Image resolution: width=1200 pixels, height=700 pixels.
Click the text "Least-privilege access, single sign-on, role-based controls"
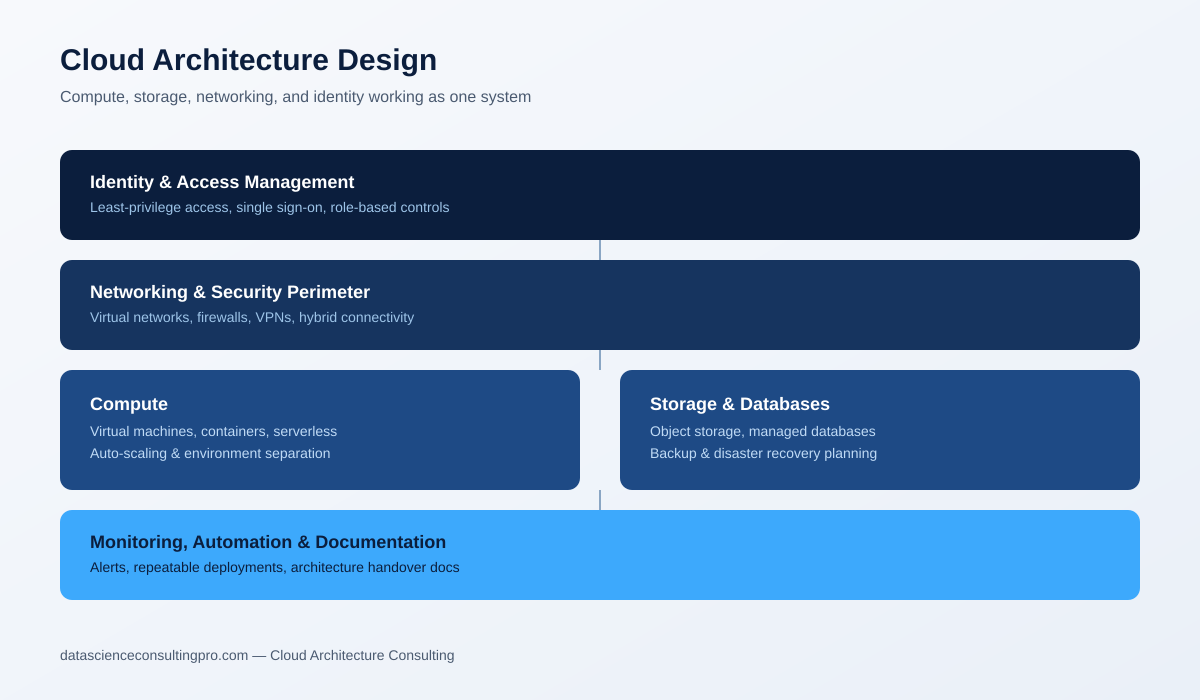[270, 207]
